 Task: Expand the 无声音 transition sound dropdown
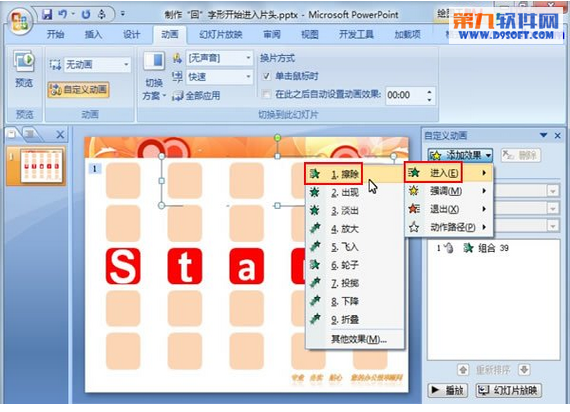click(248, 58)
